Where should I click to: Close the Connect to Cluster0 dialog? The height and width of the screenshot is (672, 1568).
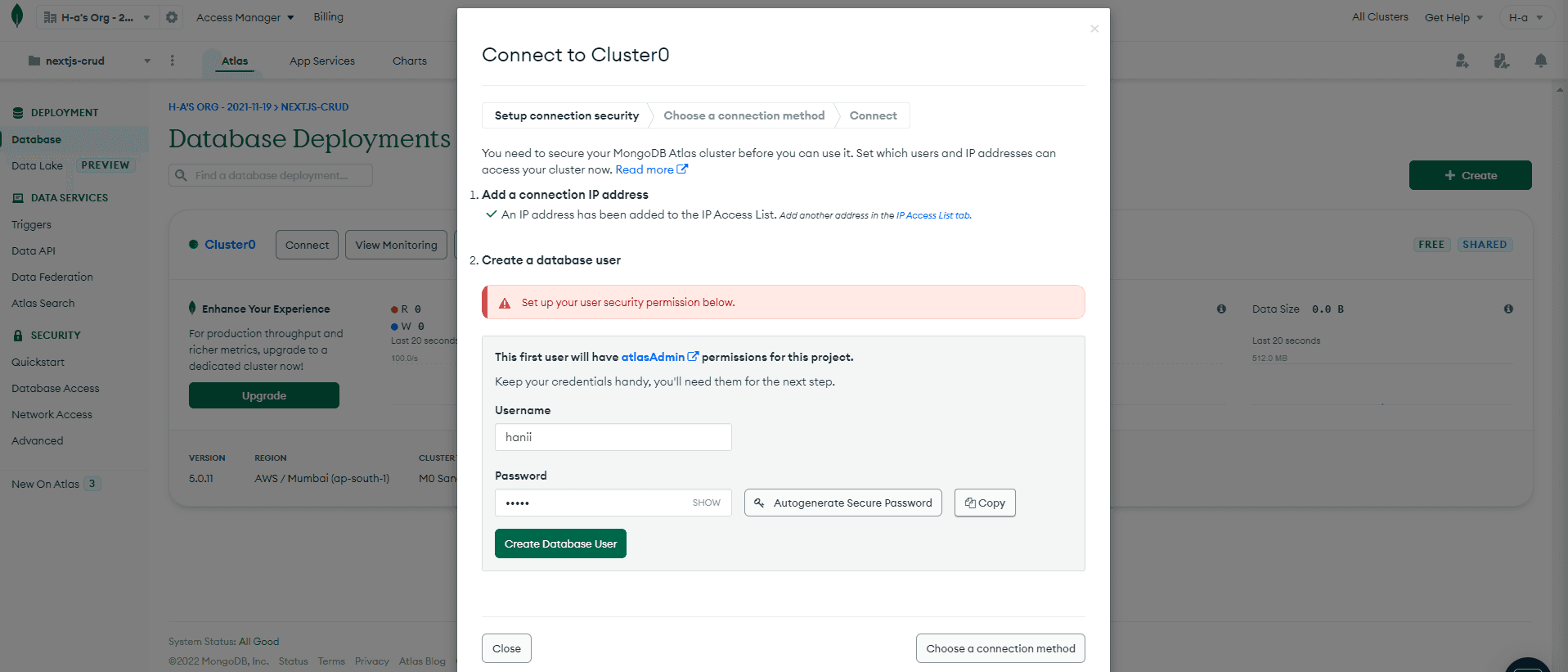pos(1094,29)
